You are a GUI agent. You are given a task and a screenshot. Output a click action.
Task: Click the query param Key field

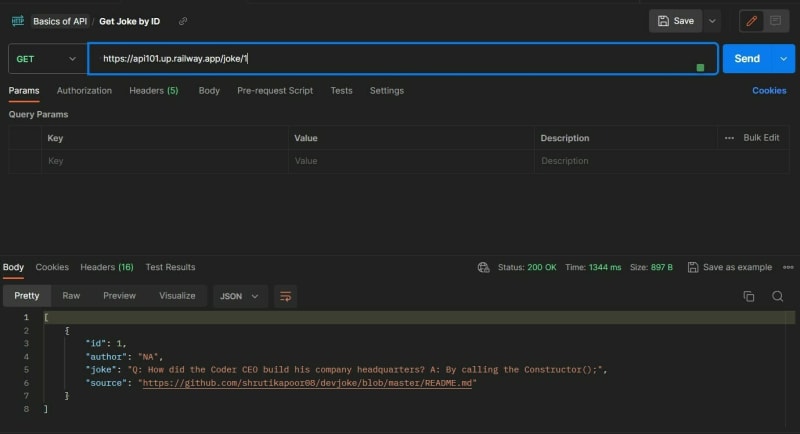pos(165,161)
